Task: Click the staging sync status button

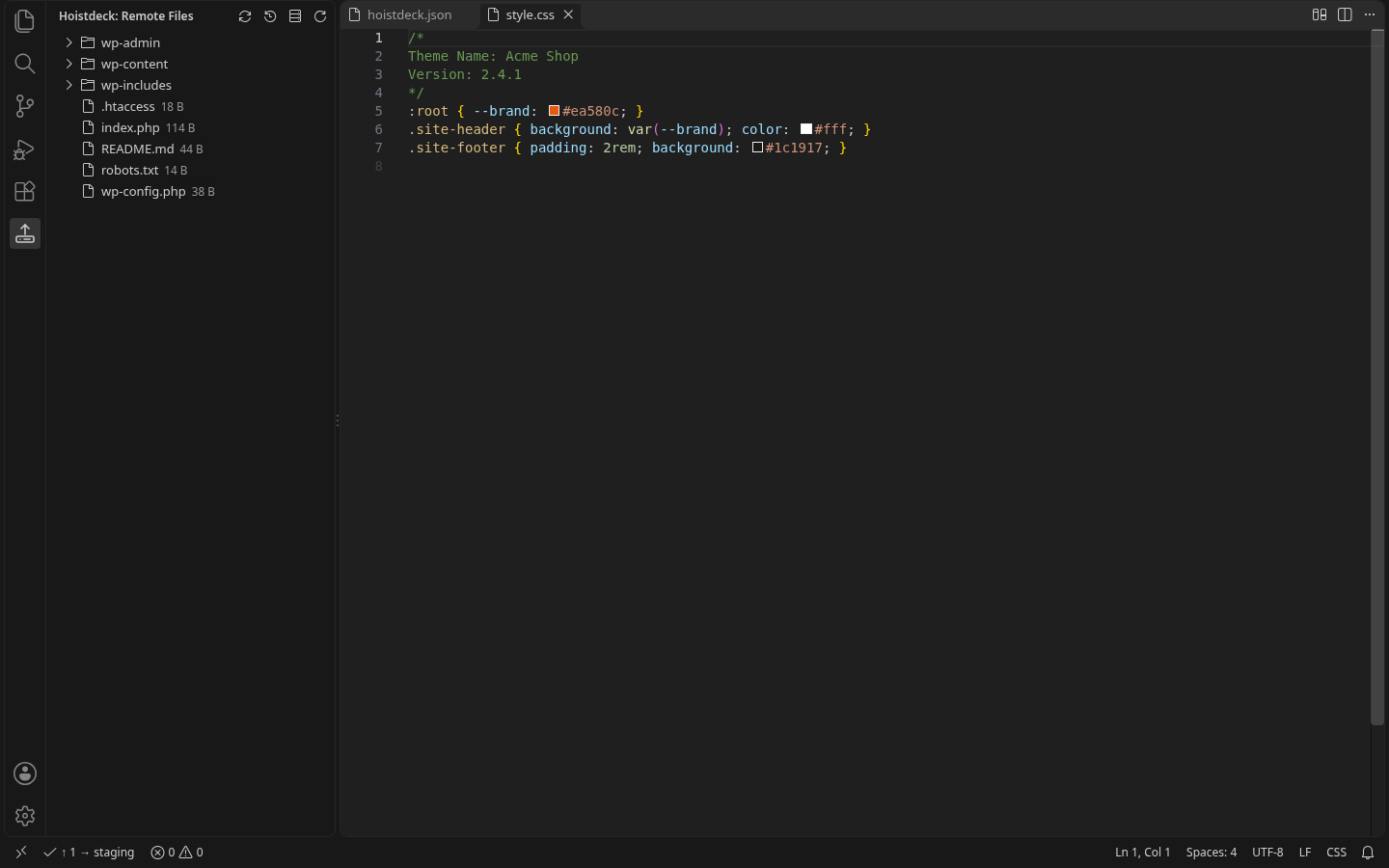Action: point(90,853)
